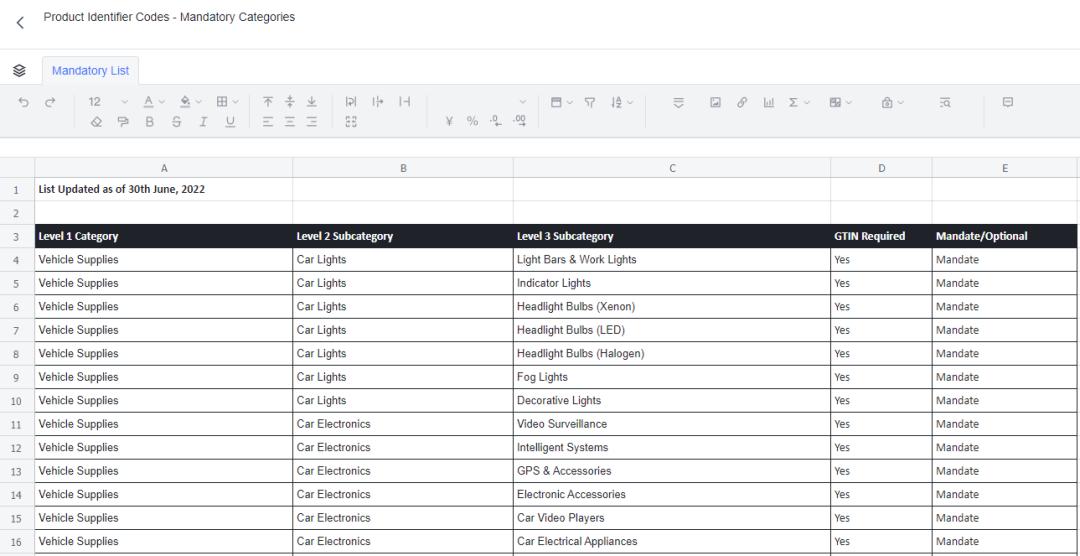Image resolution: width=1080 pixels, height=556 pixels.
Task: Open the fill color picker
Action: 190,102
